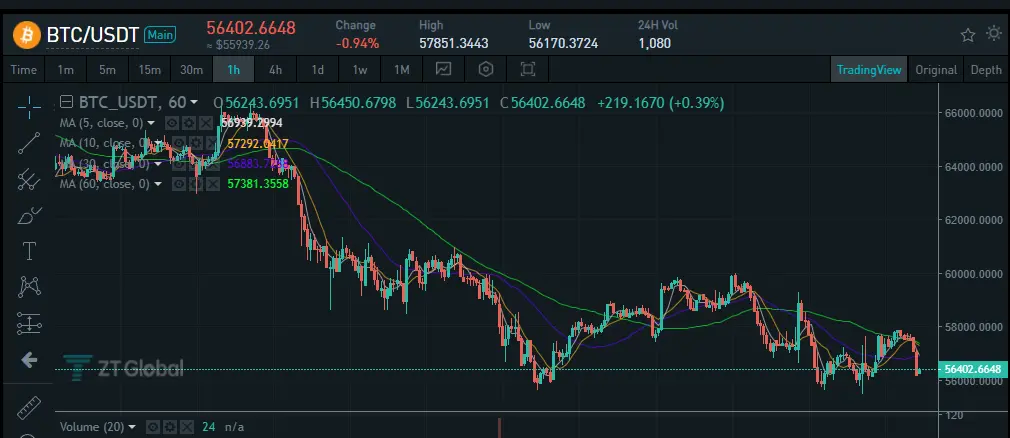Select the crosshair cursor tool
1010x438 pixels.
(x=29, y=107)
